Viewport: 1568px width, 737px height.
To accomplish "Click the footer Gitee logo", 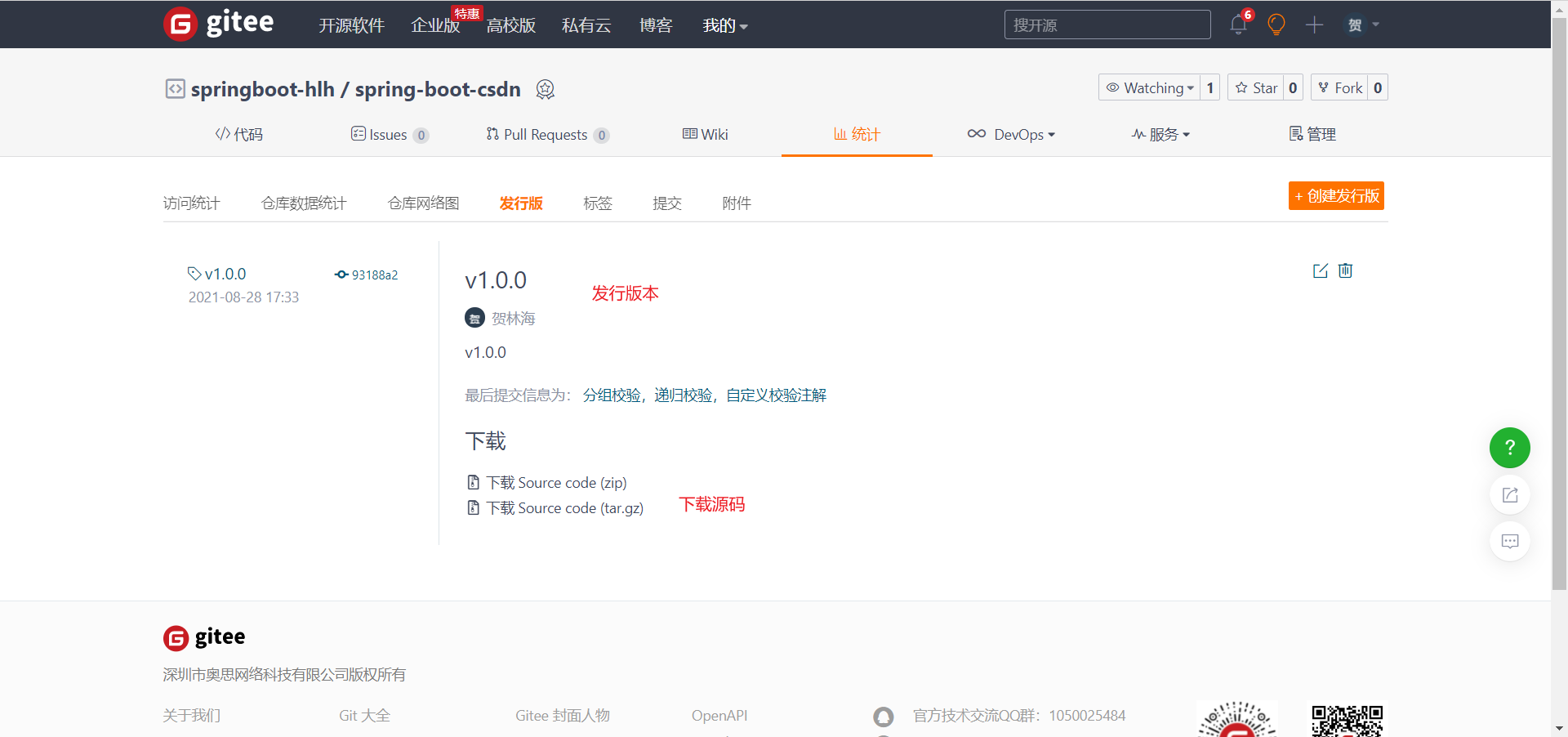I will coord(204,636).
